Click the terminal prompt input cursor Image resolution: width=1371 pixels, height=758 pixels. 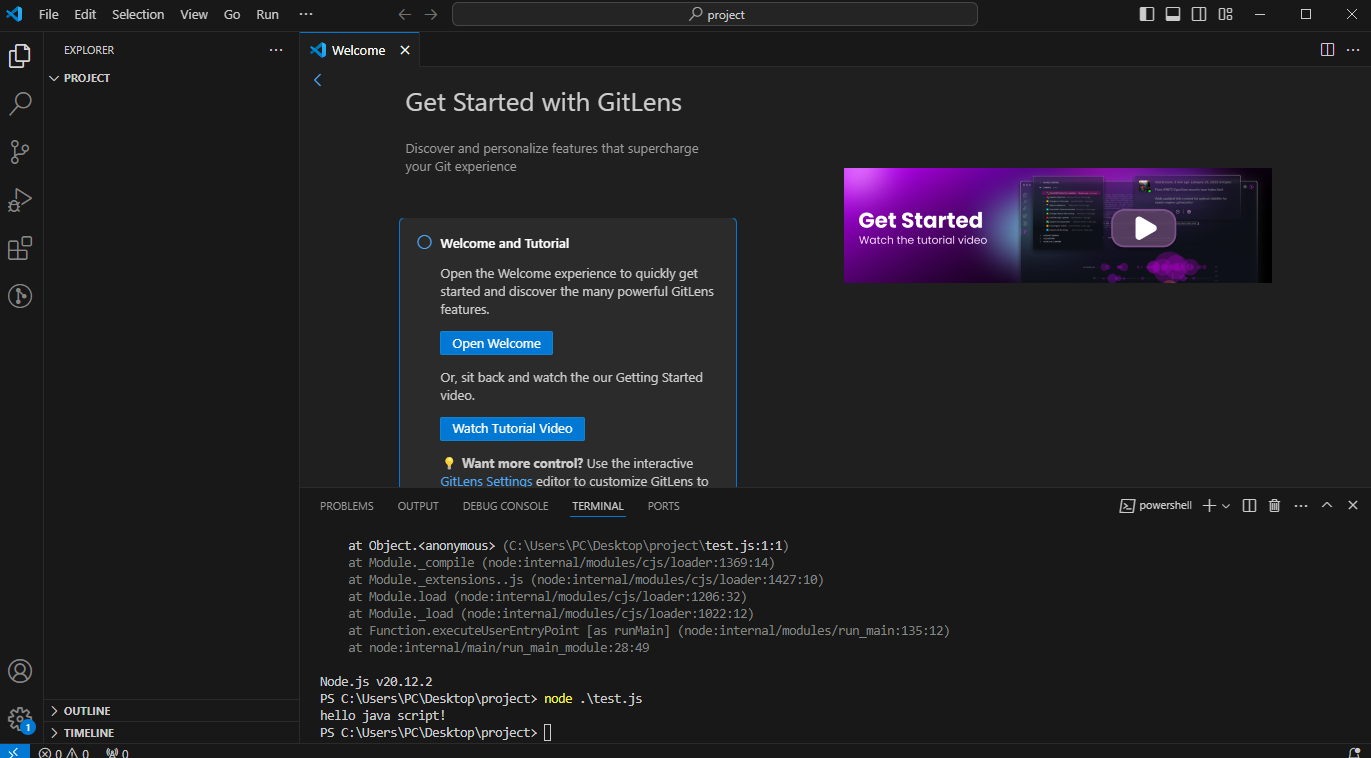(548, 733)
